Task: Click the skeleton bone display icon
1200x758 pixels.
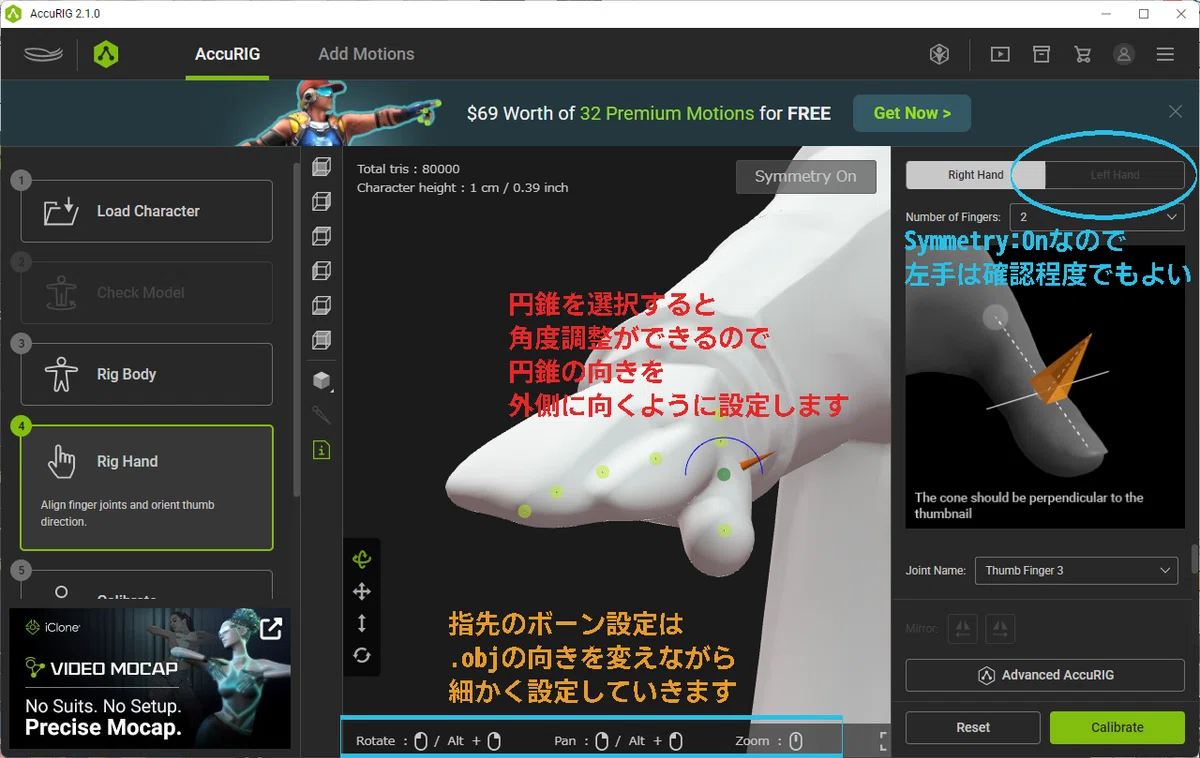Action: point(321,414)
